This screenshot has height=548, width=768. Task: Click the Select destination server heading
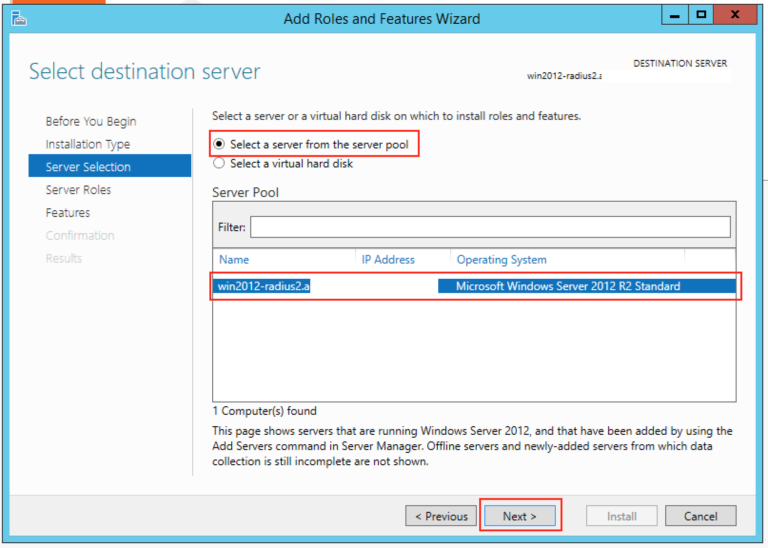coord(144,72)
